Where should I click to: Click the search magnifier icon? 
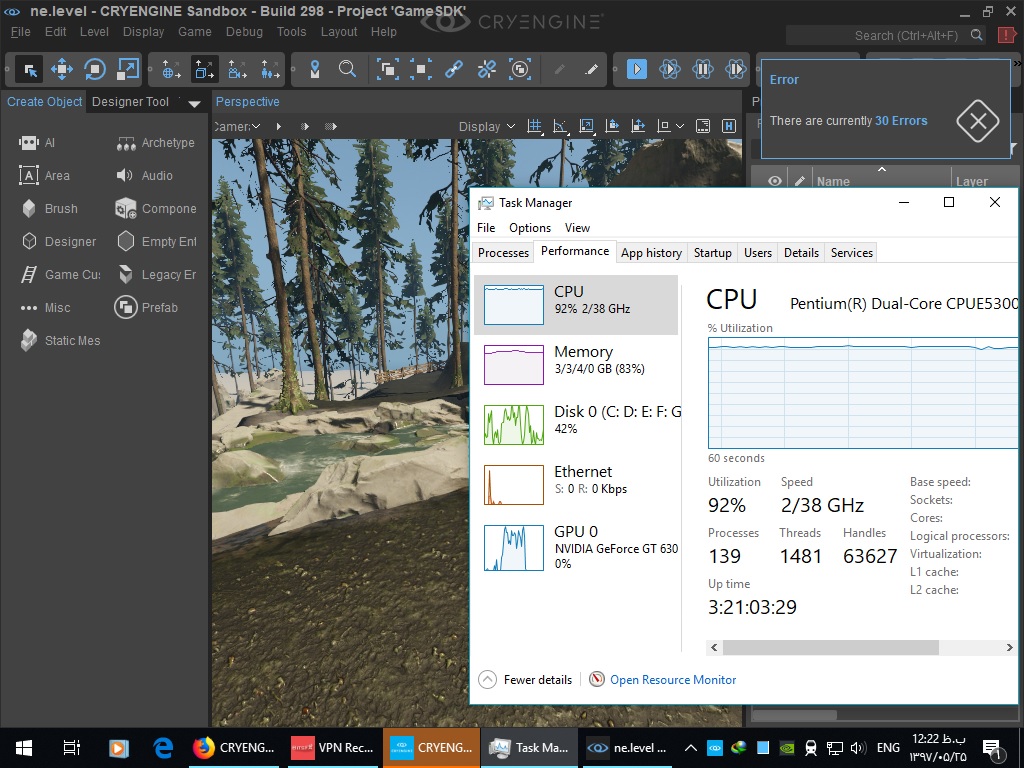coord(976,35)
